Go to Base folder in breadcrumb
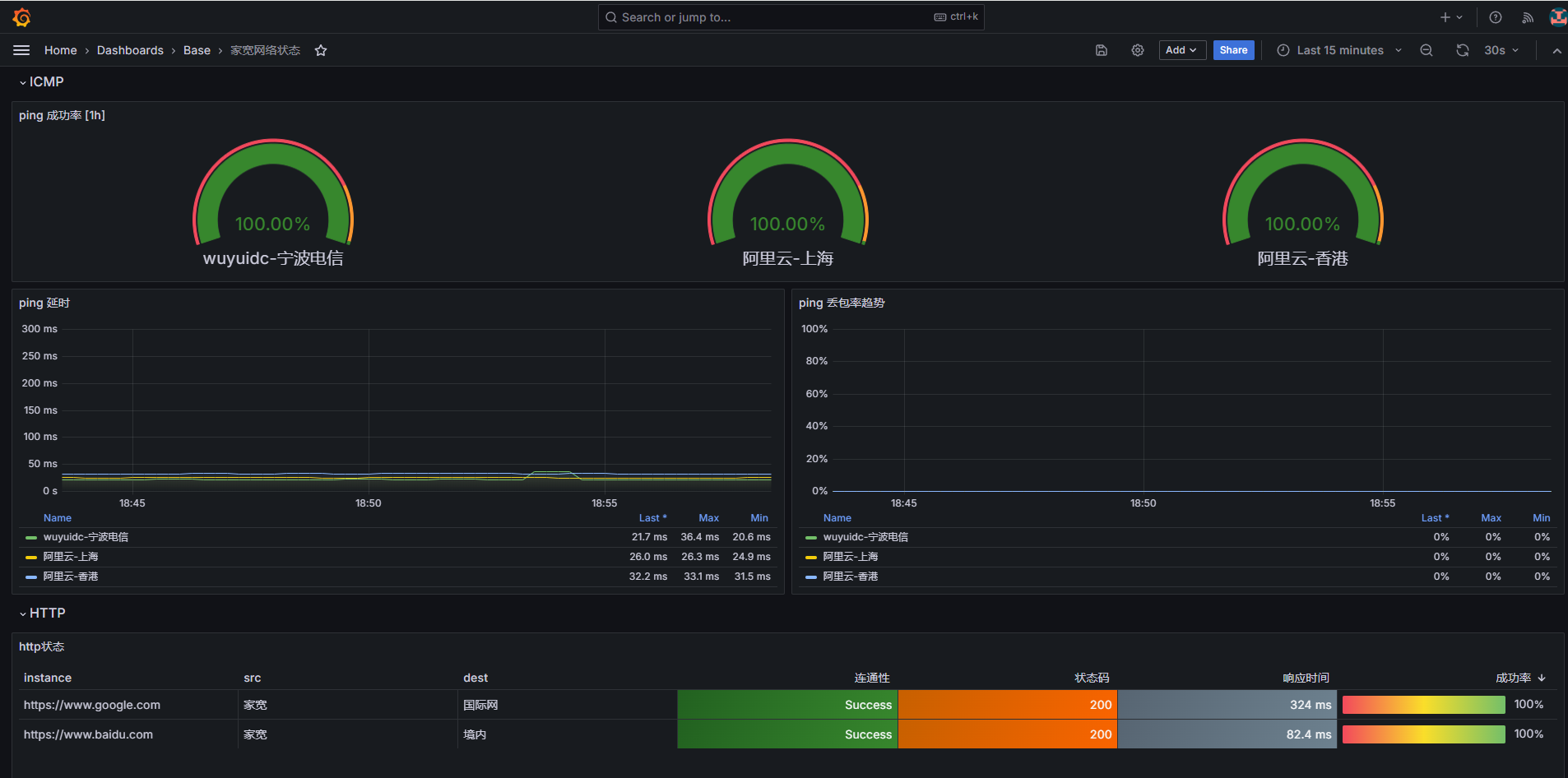Screen dimensions: 1568x778 [x=197, y=50]
